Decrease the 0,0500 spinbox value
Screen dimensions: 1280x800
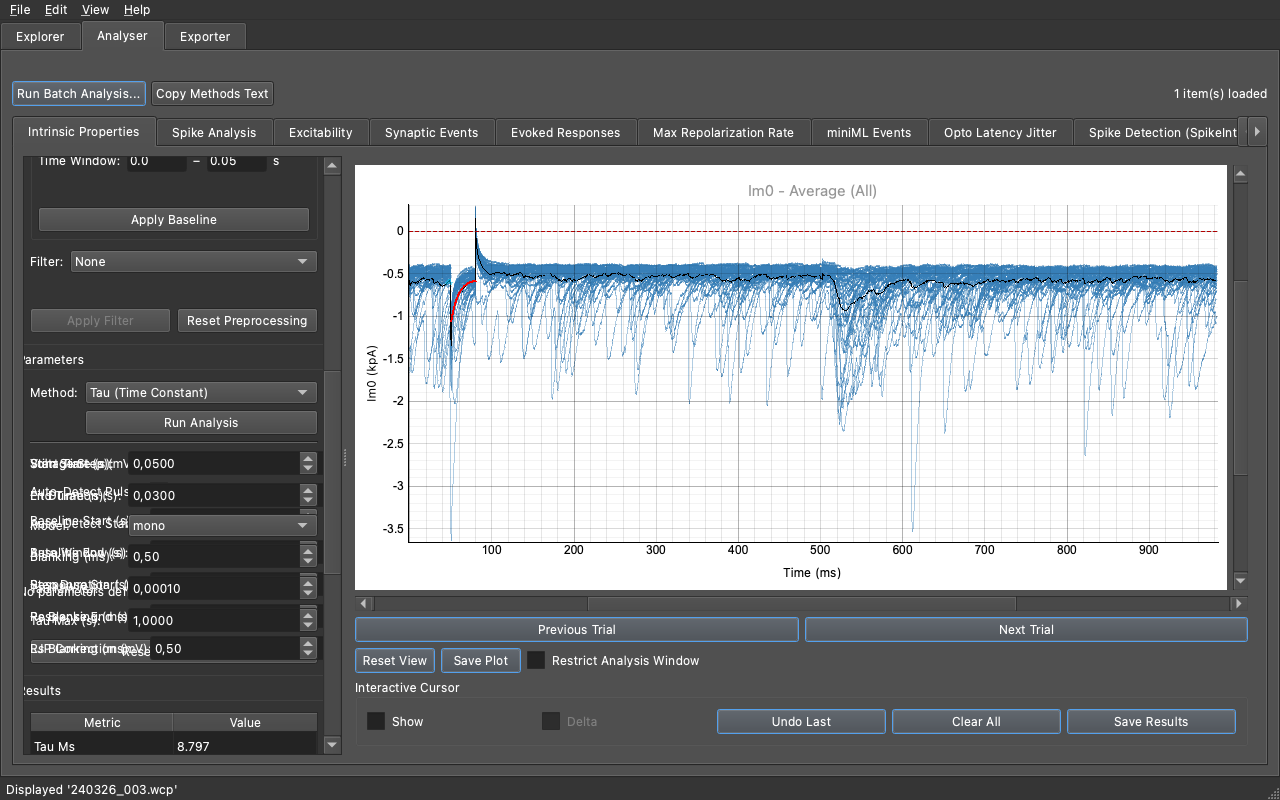click(x=308, y=469)
